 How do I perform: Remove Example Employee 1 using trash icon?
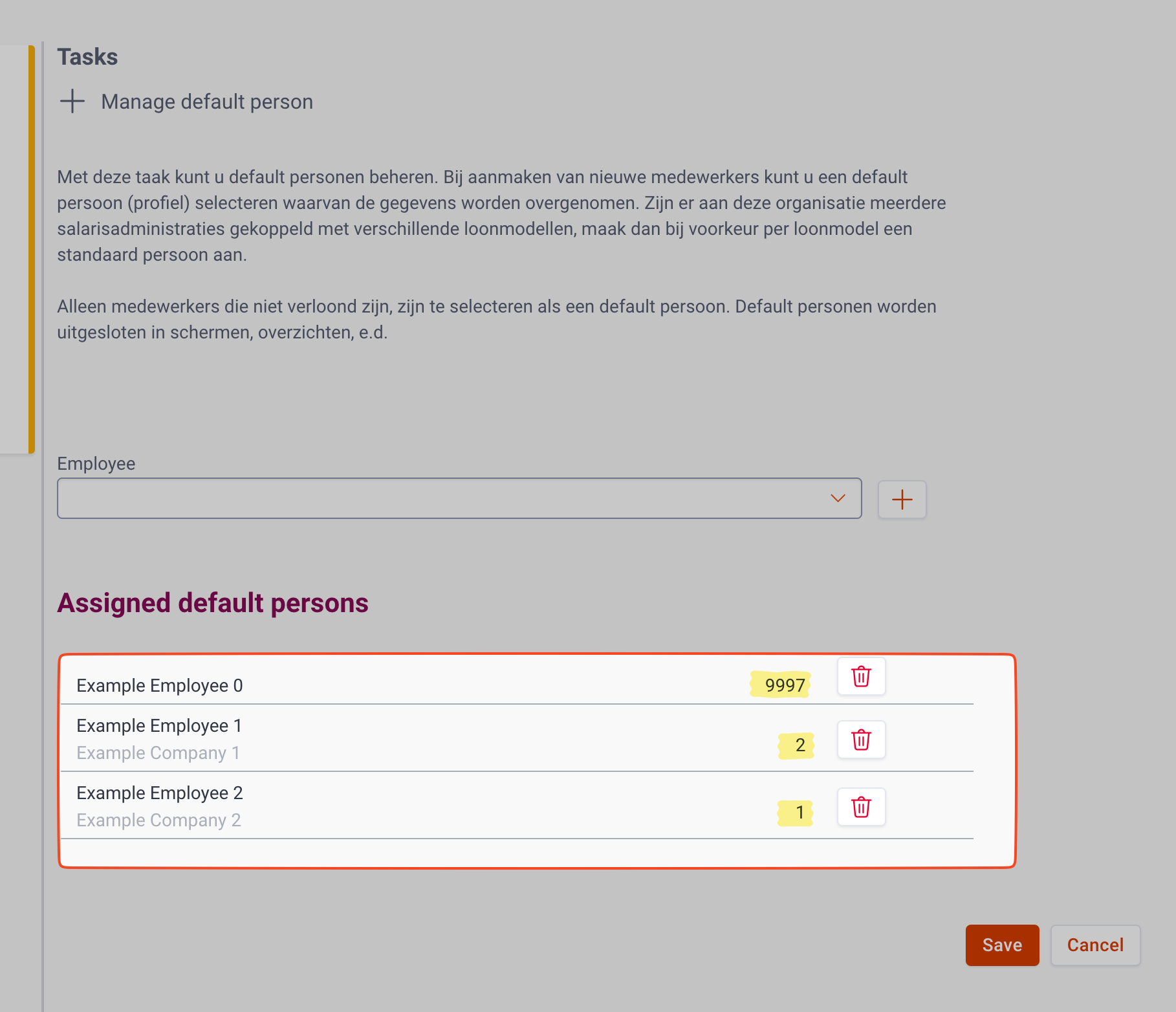861,740
